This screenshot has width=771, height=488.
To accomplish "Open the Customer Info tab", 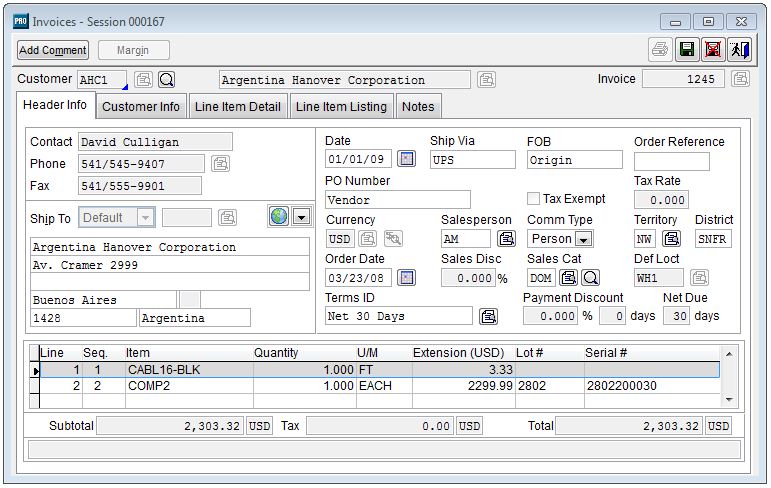I will click(141, 107).
